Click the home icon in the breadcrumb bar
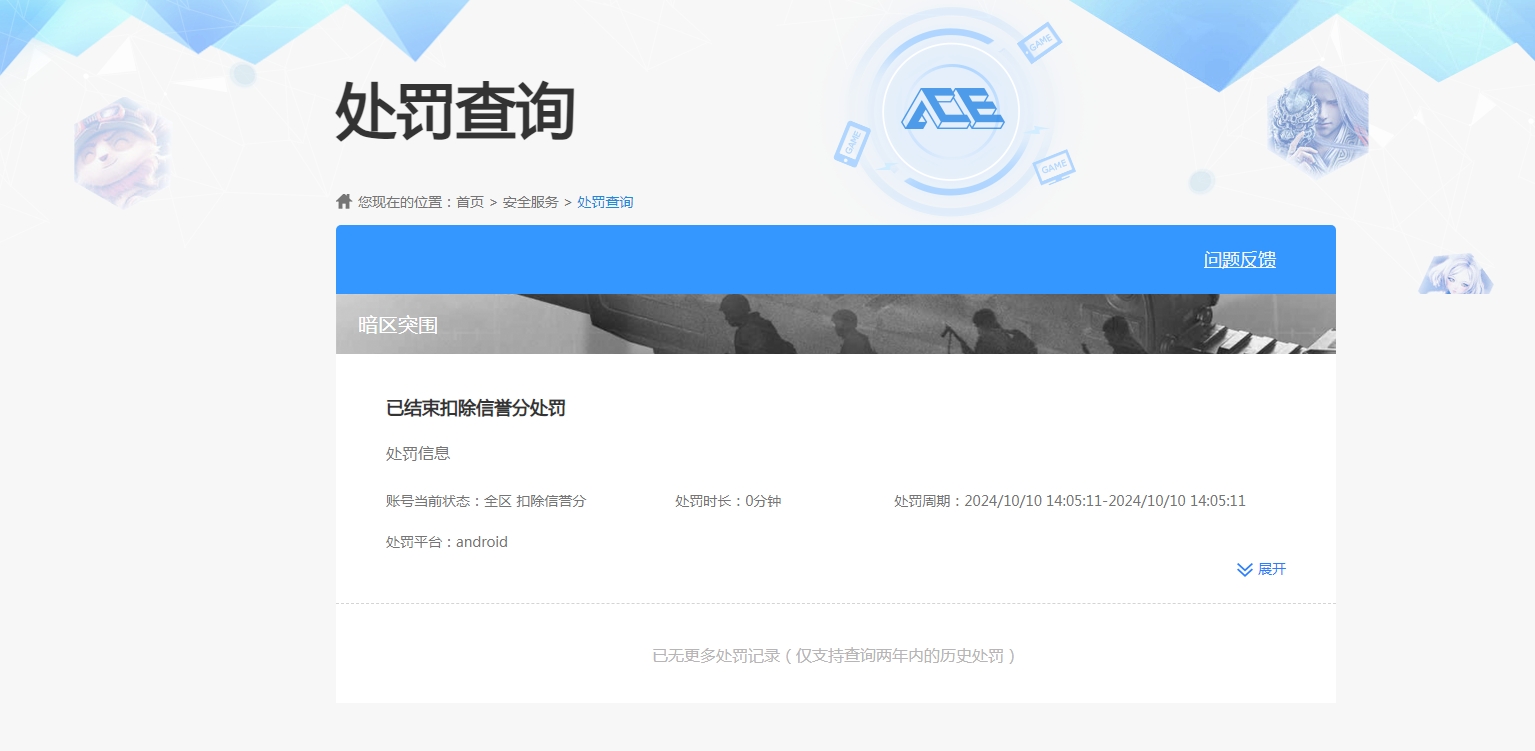This screenshot has width=1535, height=751. point(343,201)
